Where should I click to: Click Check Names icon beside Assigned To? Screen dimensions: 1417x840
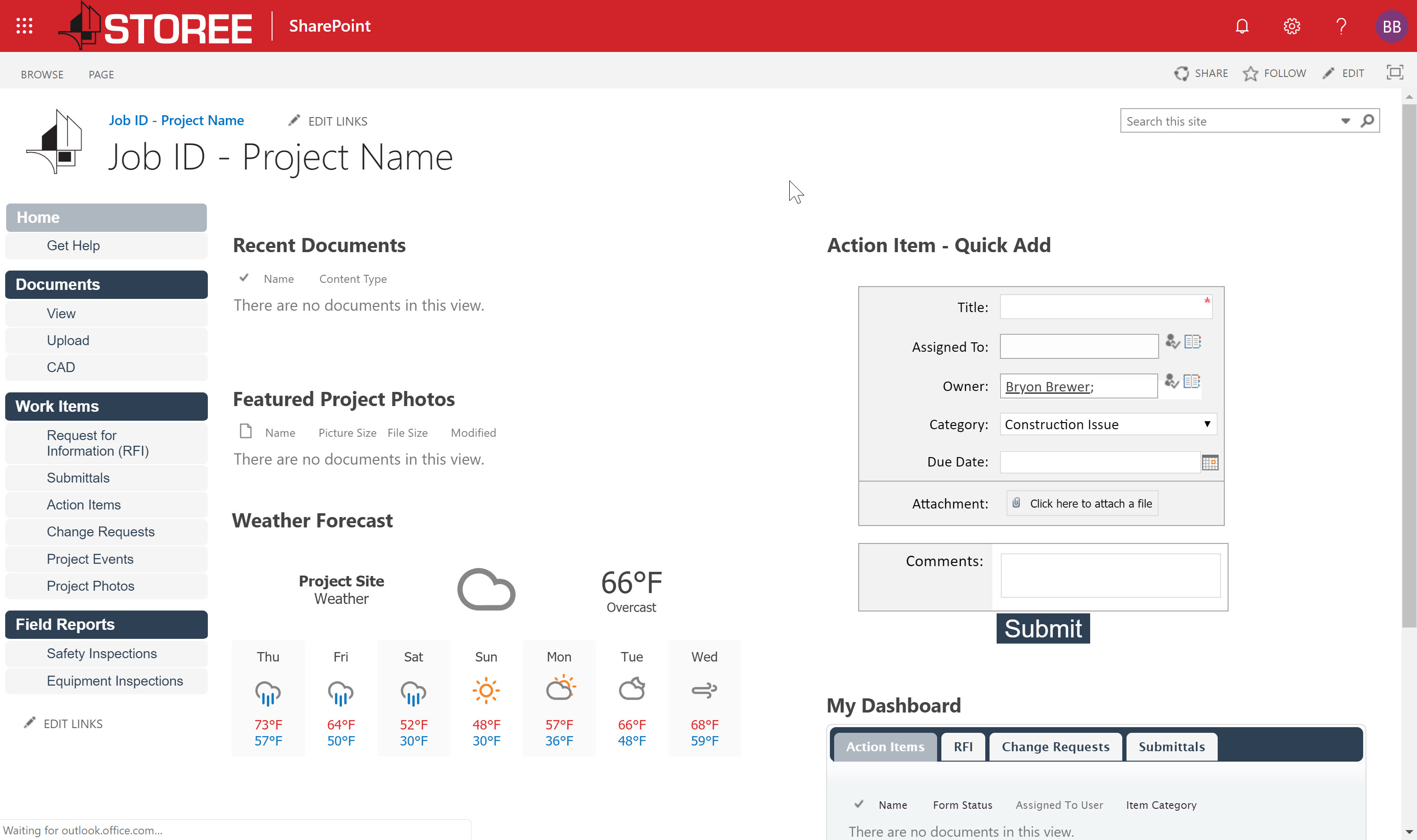(x=1172, y=342)
